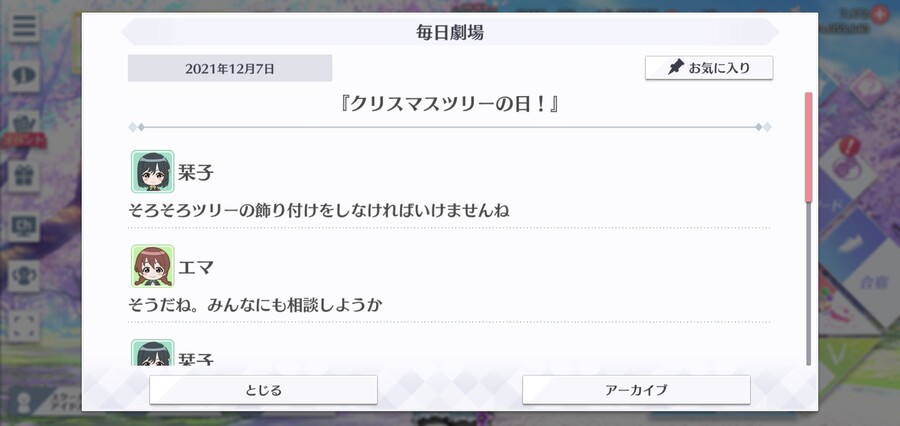The height and width of the screenshot is (426, 900).
Task: Click the pink scrollbar thumb
Action: pyautogui.click(x=808, y=148)
